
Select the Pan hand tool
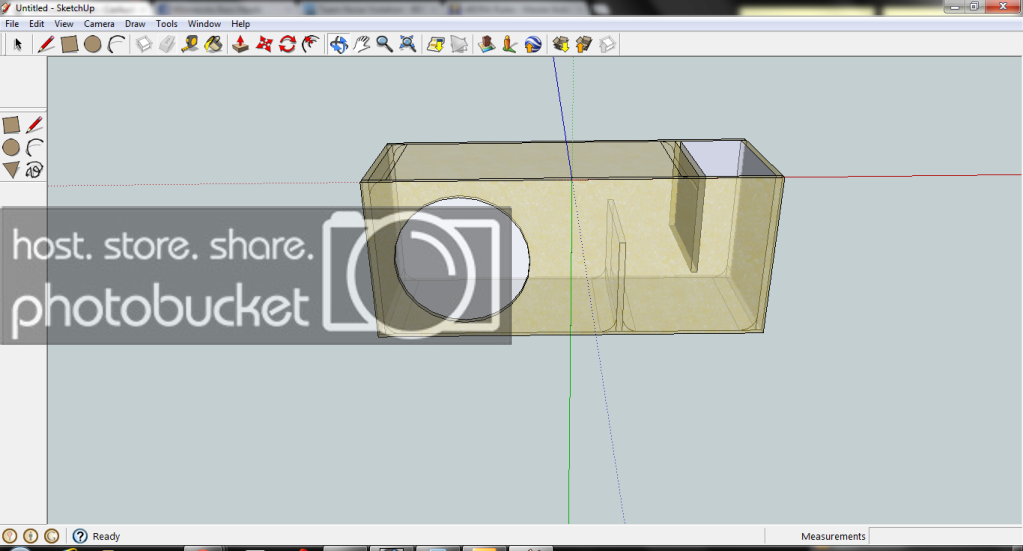[361, 44]
